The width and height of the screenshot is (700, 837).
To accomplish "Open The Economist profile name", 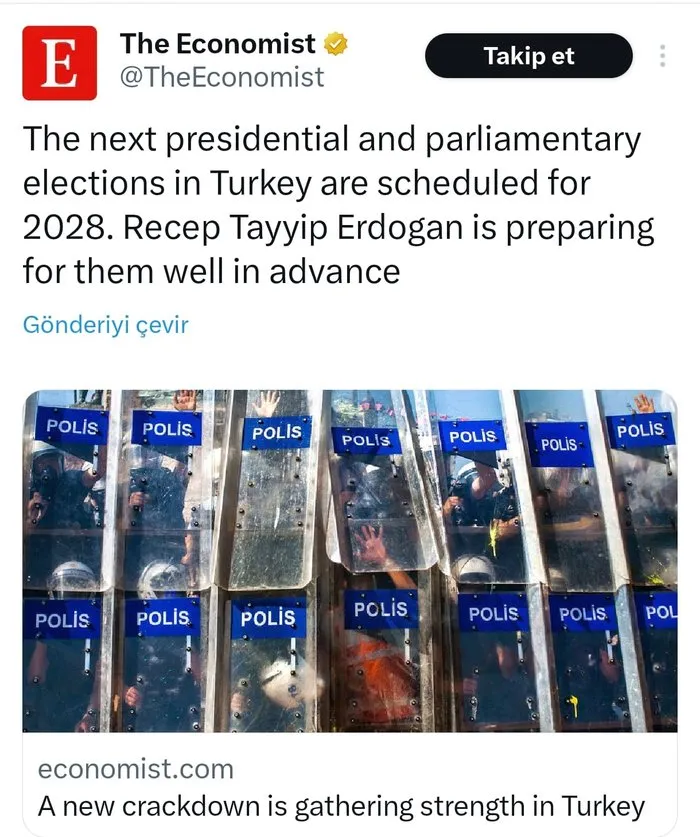I will (x=217, y=44).
